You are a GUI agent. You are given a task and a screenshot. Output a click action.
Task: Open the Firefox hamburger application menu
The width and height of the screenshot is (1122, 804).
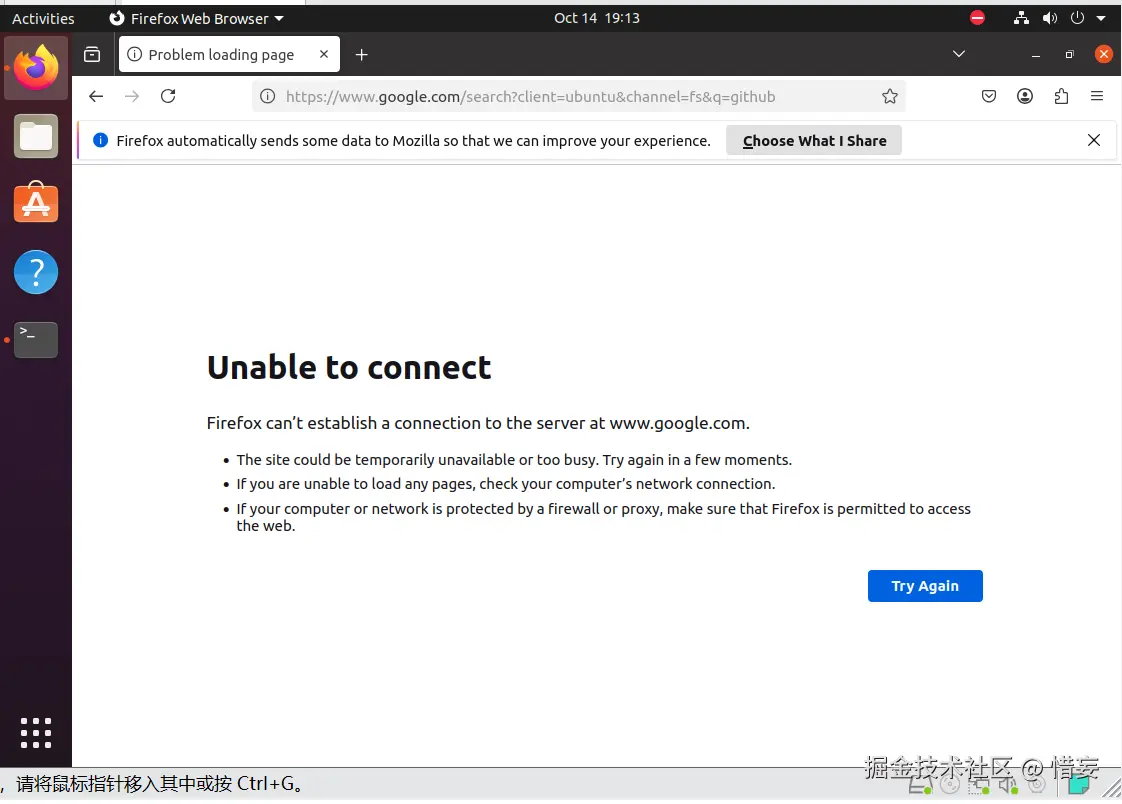click(x=1097, y=97)
